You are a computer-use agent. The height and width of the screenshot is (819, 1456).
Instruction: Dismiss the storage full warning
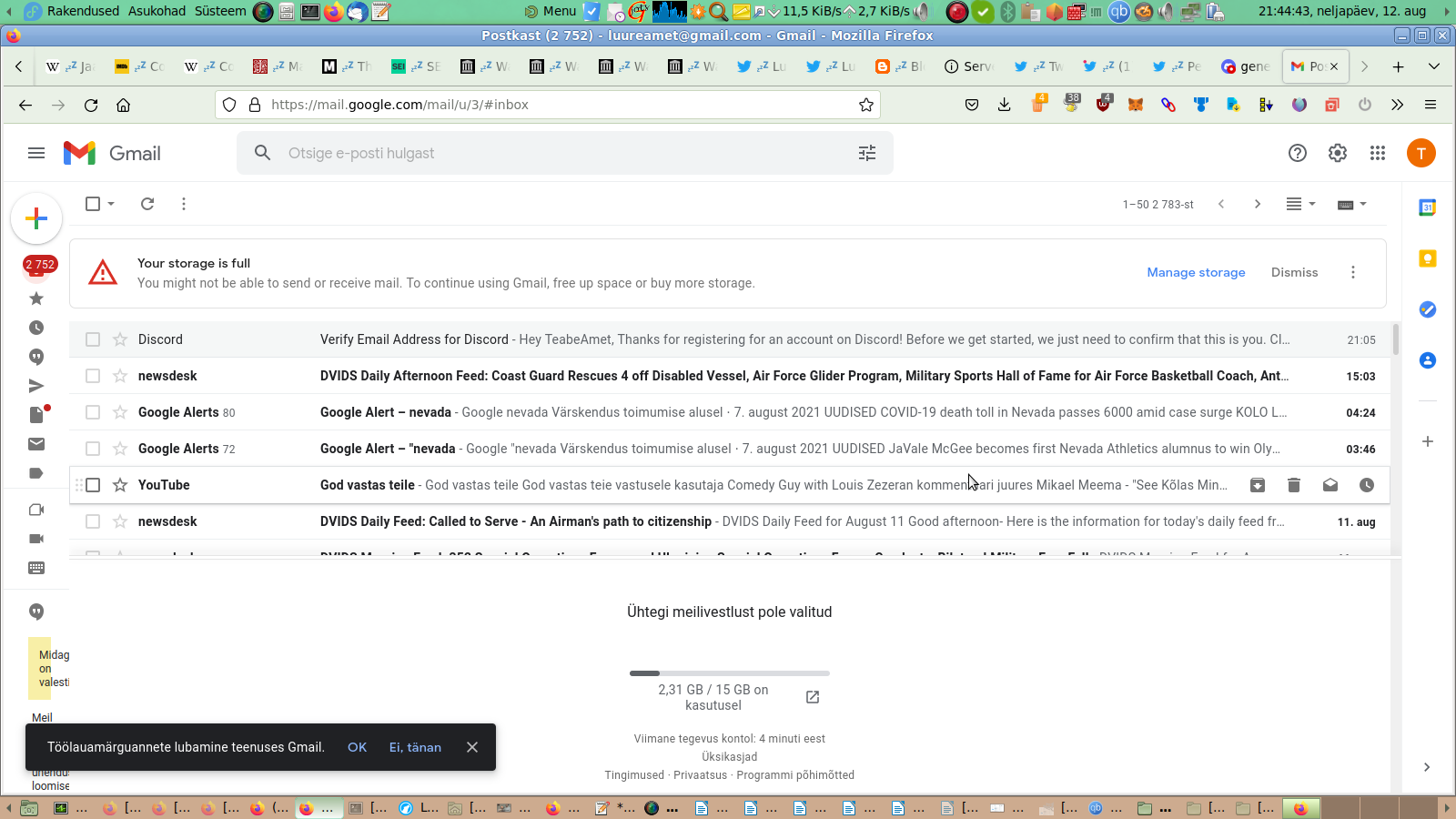(x=1294, y=272)
